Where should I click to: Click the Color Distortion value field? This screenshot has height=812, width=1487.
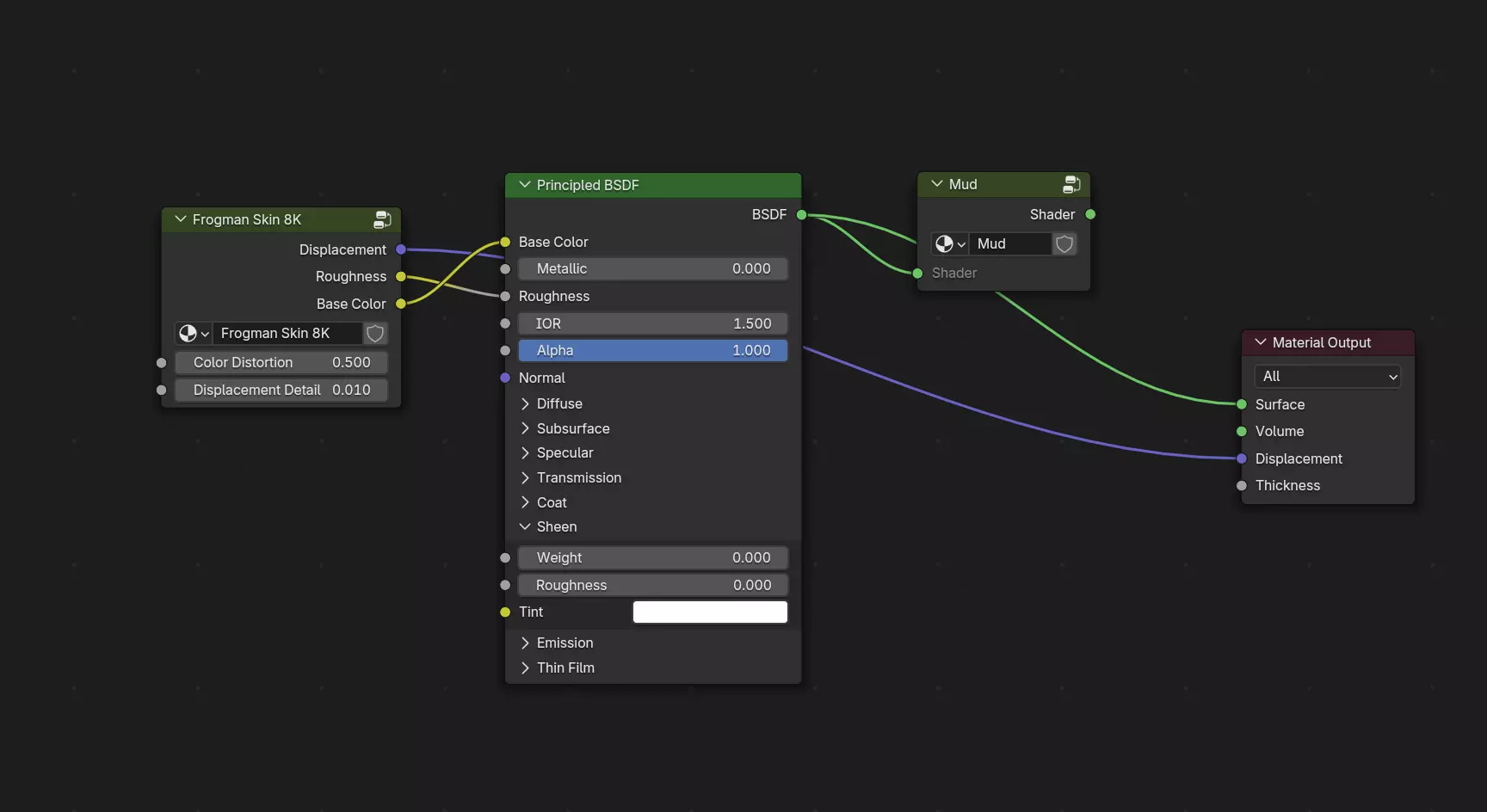click(x=281, y=363)
